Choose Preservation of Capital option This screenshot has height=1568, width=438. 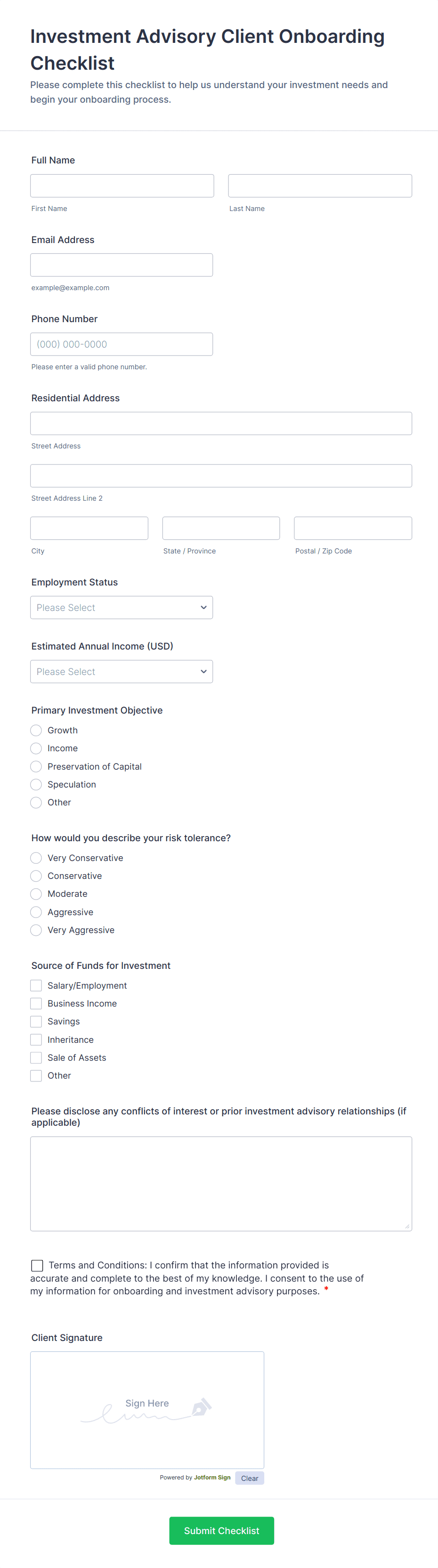pos(37,766)
